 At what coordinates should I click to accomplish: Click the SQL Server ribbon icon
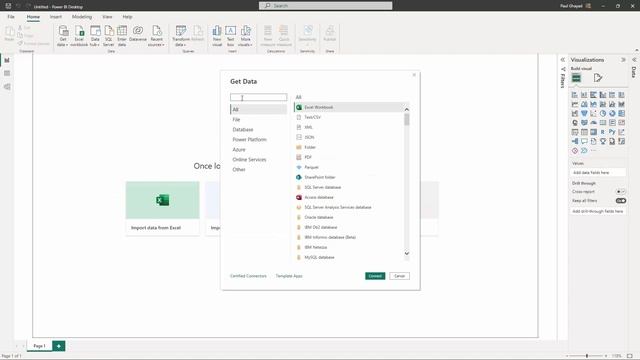coord(109,36)
